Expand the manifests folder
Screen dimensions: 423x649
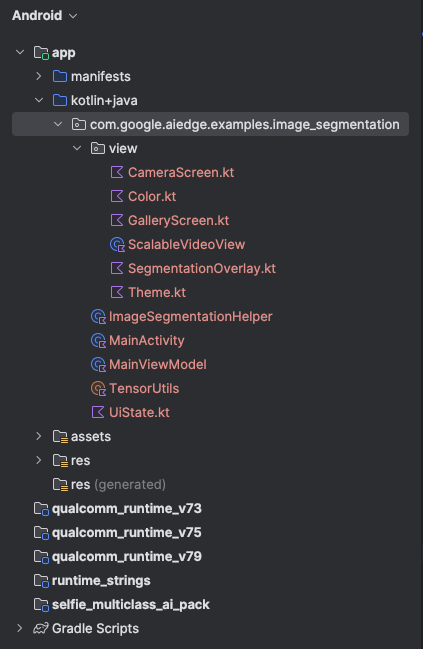pyautogui.click(x=39, y=76)
